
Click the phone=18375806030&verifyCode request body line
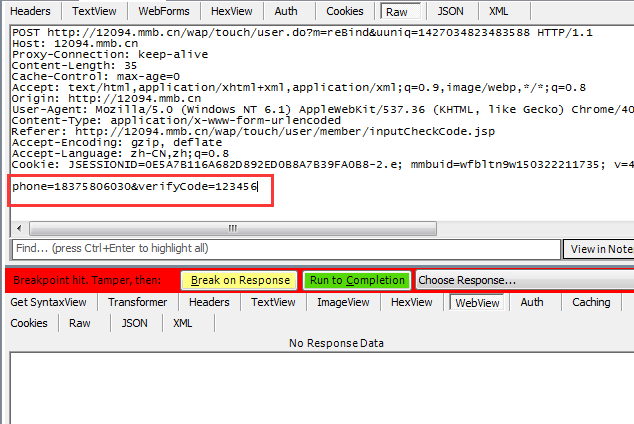coord(135,187)
